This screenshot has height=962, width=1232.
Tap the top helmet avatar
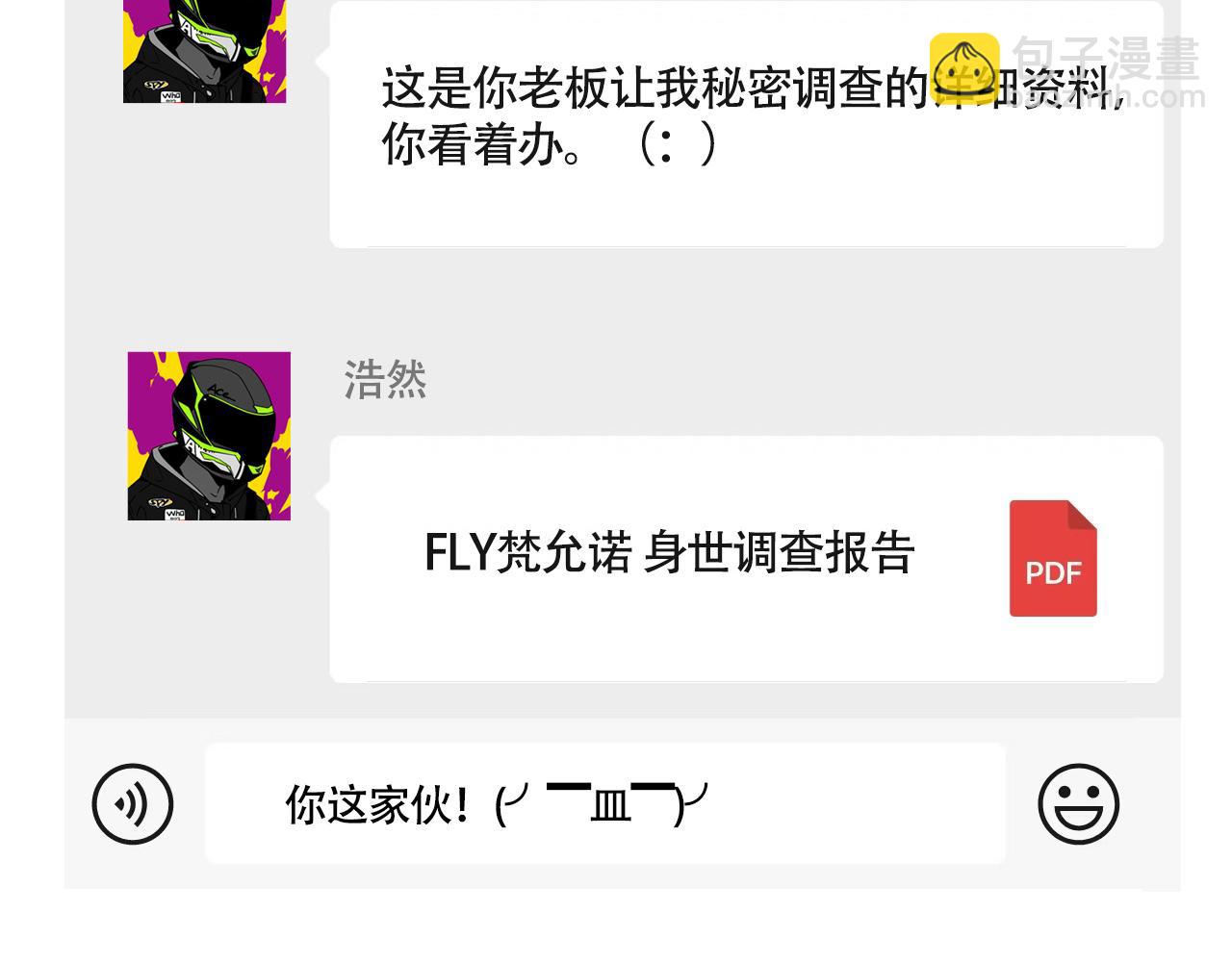point(204,51)
